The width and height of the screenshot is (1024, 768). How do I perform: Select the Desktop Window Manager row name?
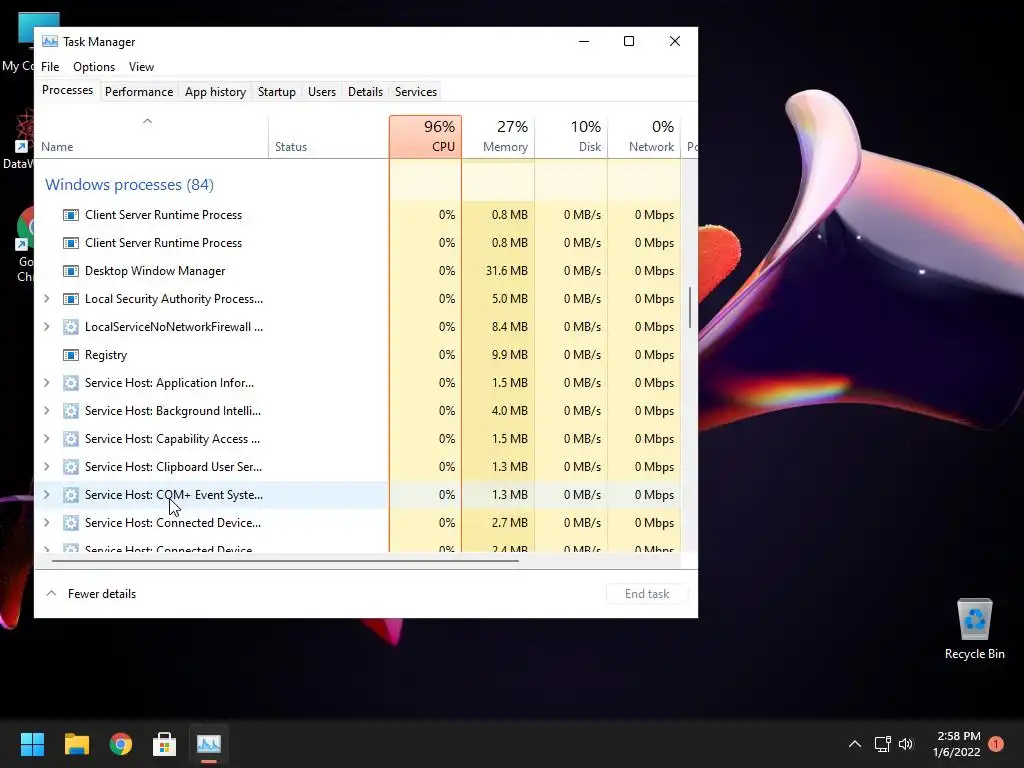click(155, 271)
